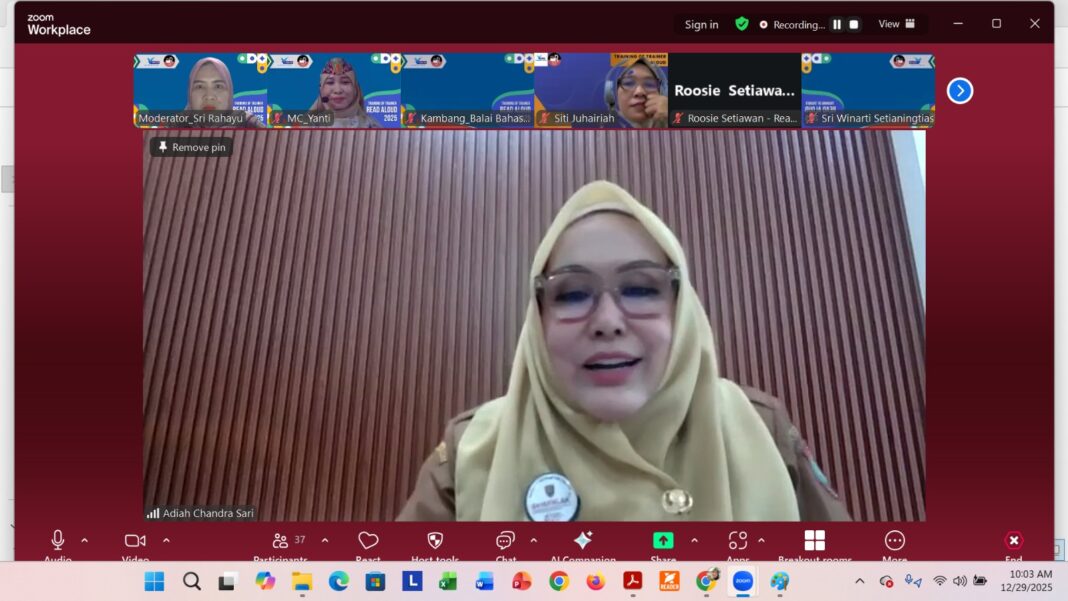Screen dimensions: 1068x601
Task: Click the Sign in button
Action: (701, 25)
